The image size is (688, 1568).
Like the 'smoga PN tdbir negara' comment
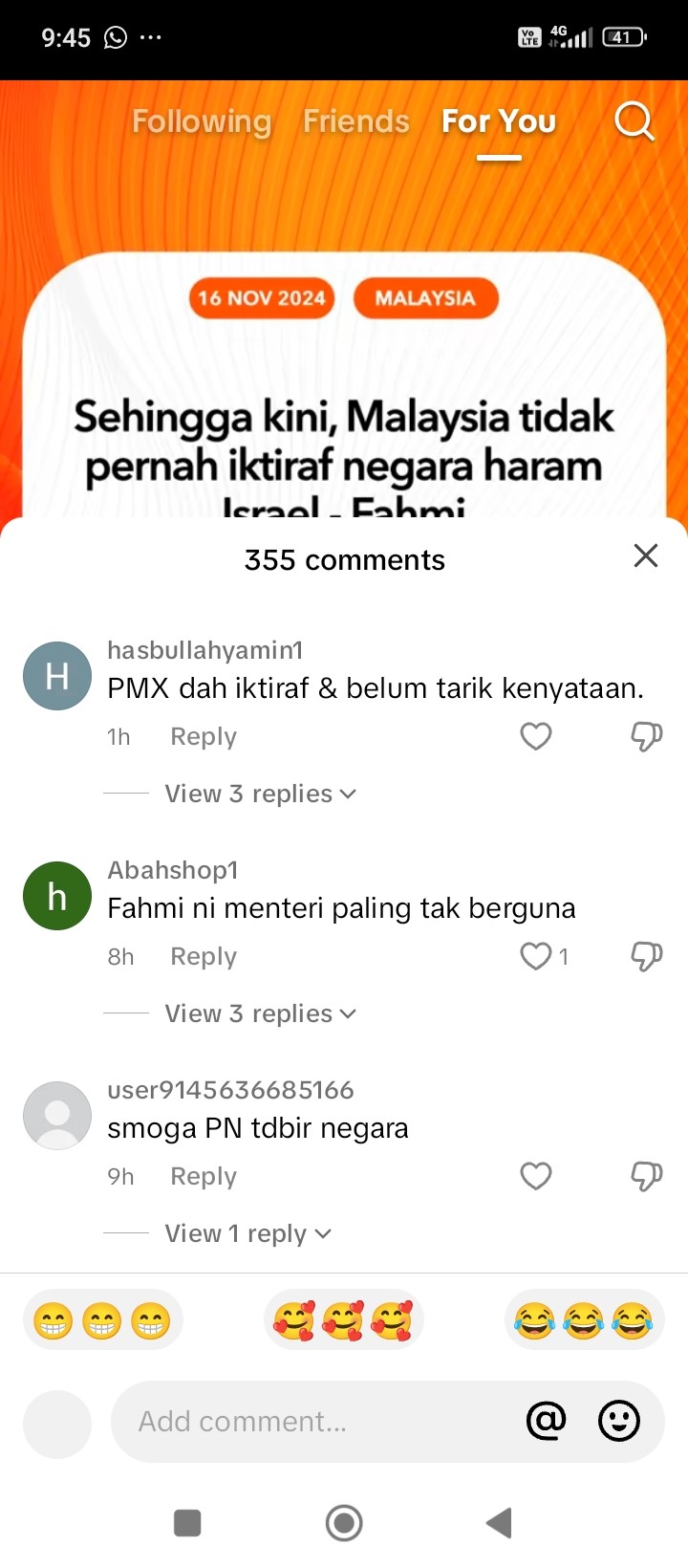536,1176
